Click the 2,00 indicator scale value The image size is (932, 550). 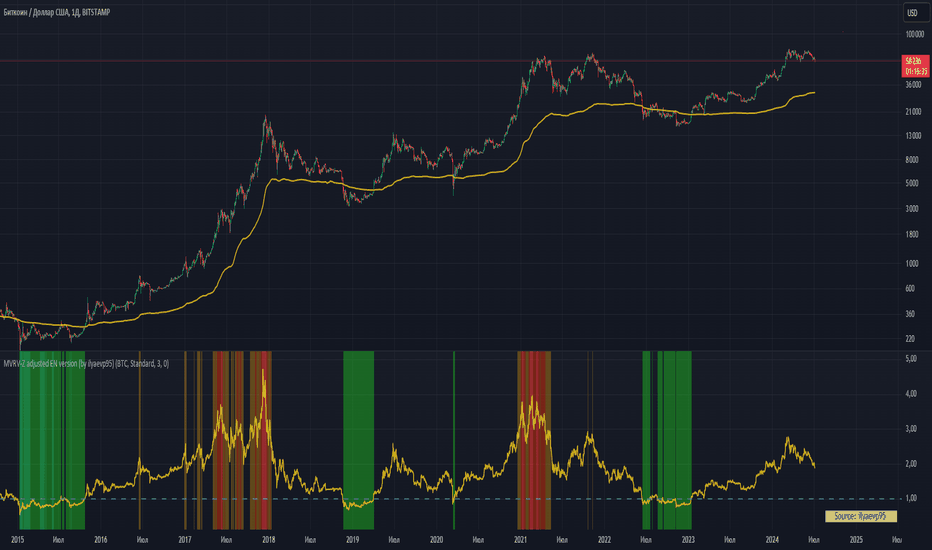click(911, 464)
